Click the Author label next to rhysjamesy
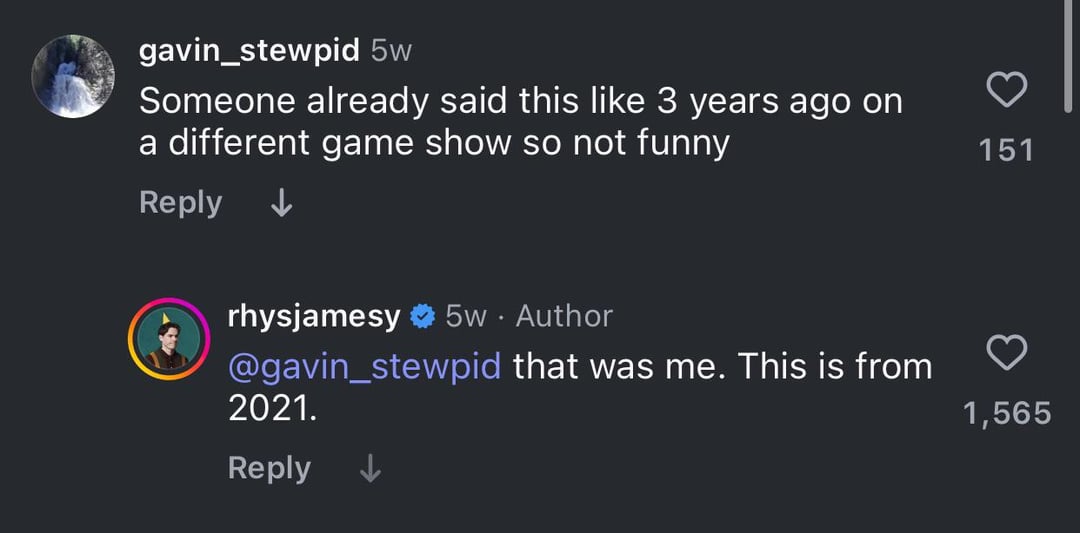Viewport: 1080px width, 533px height. click(x=564, y=317)
